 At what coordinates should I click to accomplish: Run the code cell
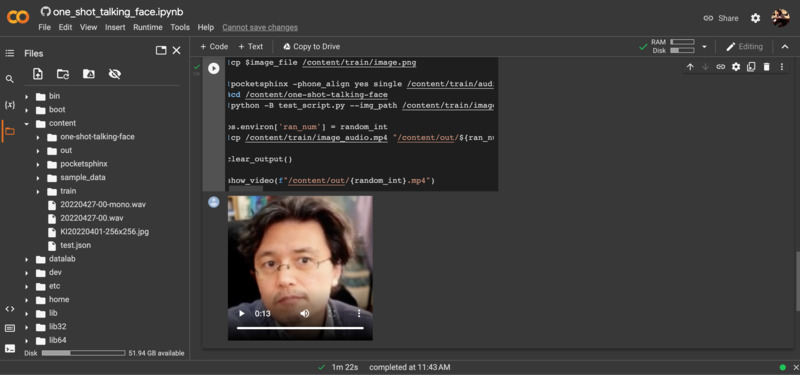coord(214,68)
